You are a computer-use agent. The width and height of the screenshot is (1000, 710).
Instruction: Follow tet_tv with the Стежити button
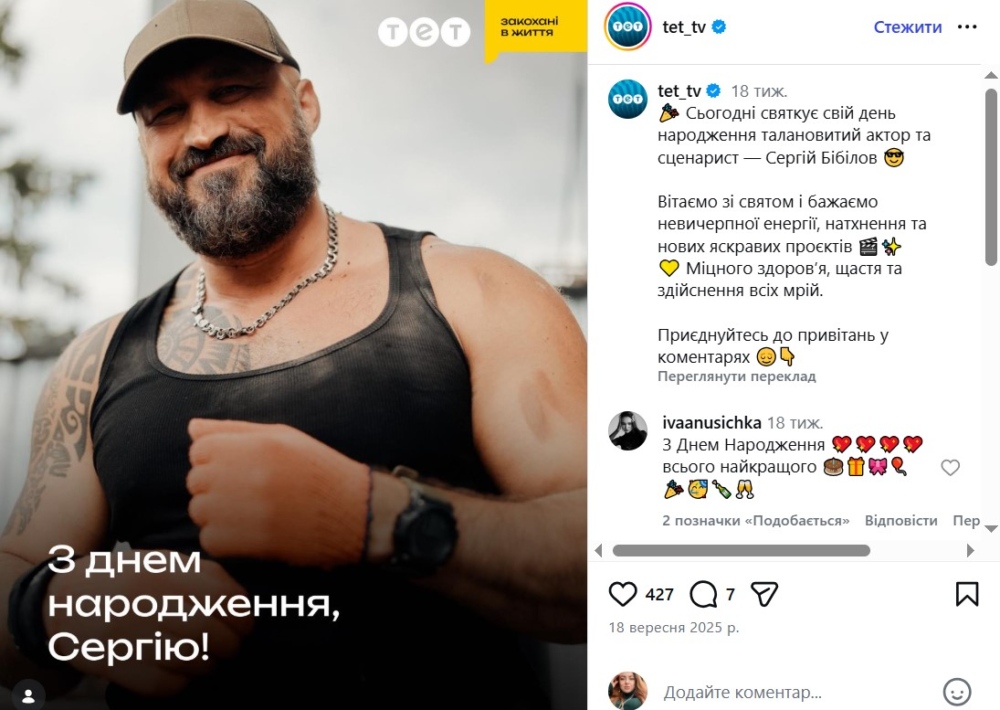907,27
